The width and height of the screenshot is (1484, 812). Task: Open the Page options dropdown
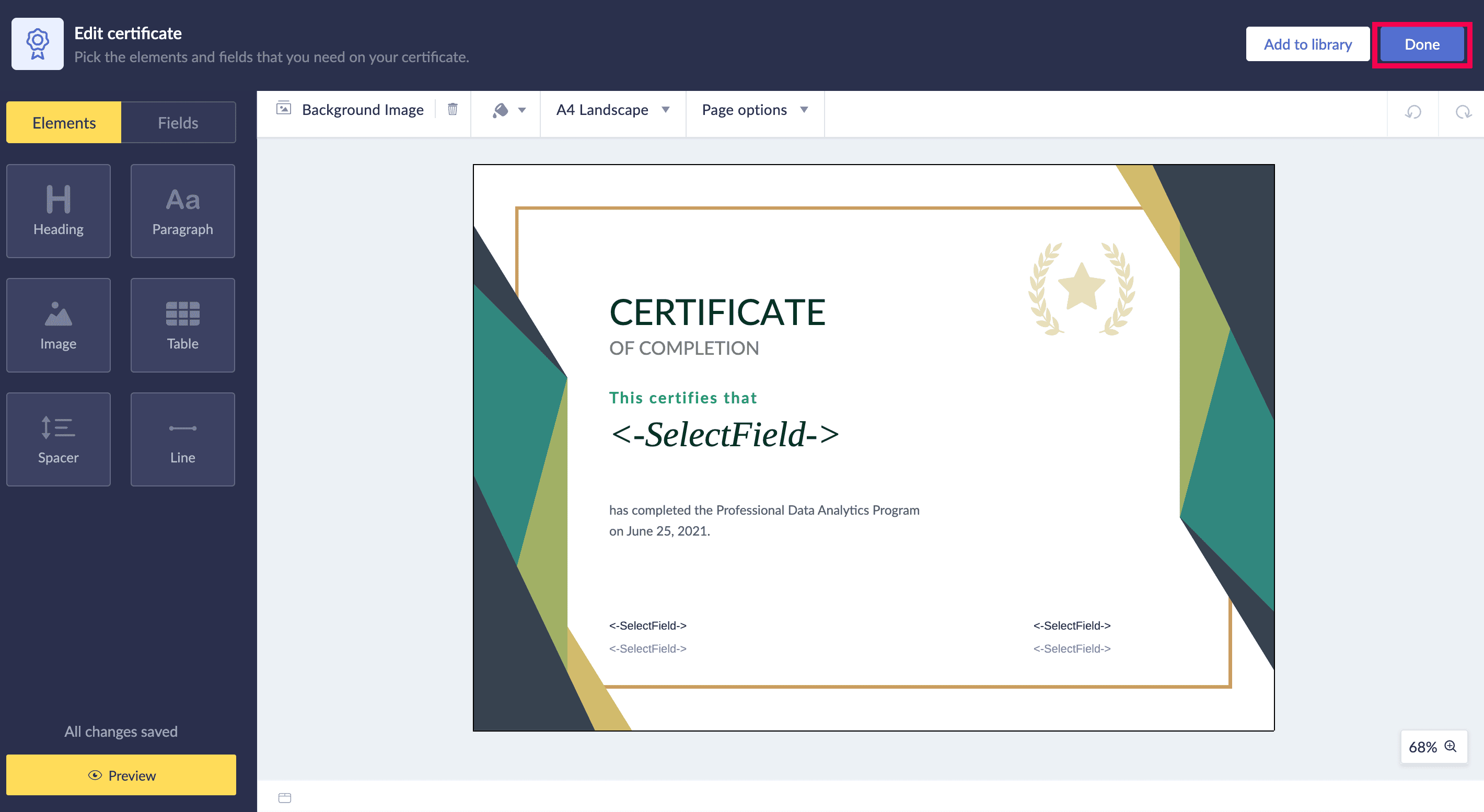755,110
